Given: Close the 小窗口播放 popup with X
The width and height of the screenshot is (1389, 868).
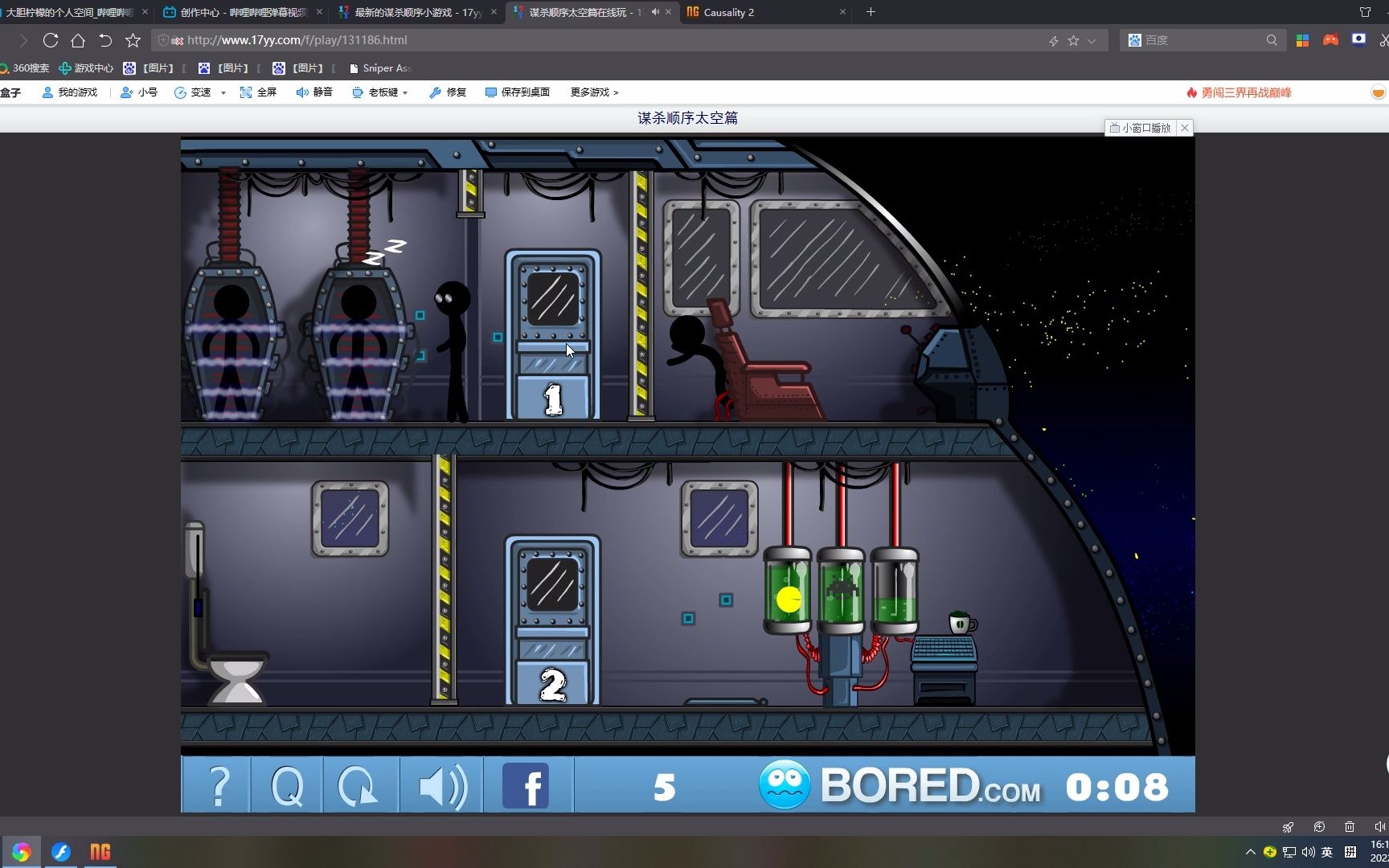Looking at the screenshot, I should pyautogui.click(x=1184, y=128).
